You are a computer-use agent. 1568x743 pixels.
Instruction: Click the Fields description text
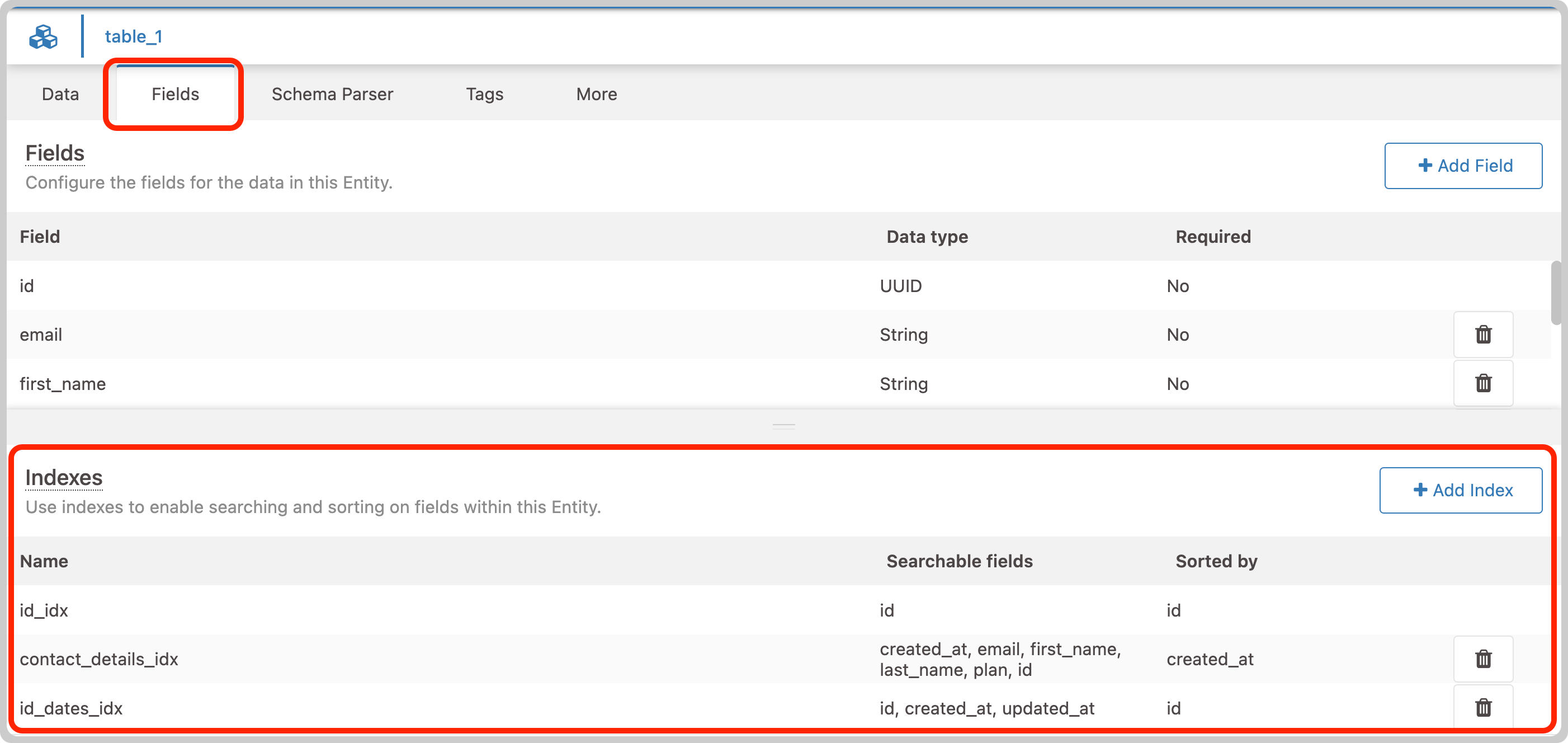(x=209, y=182)
